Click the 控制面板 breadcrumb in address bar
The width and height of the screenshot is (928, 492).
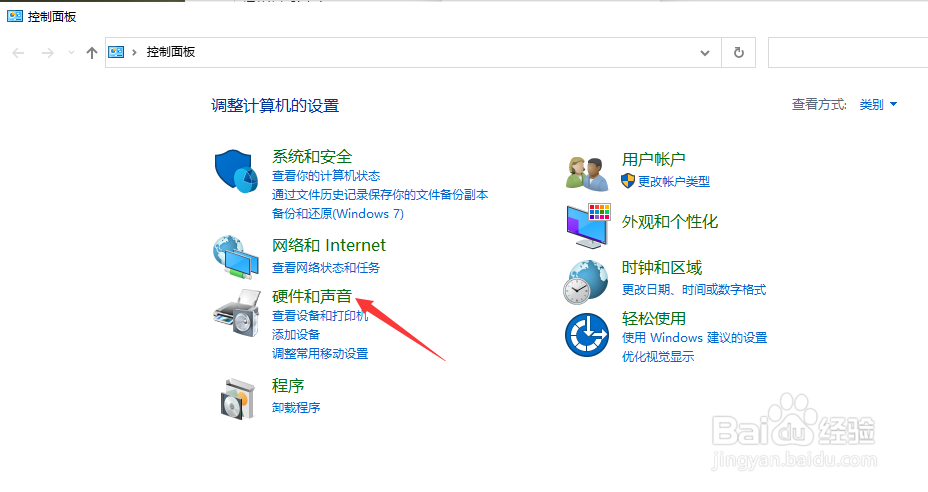171,52
